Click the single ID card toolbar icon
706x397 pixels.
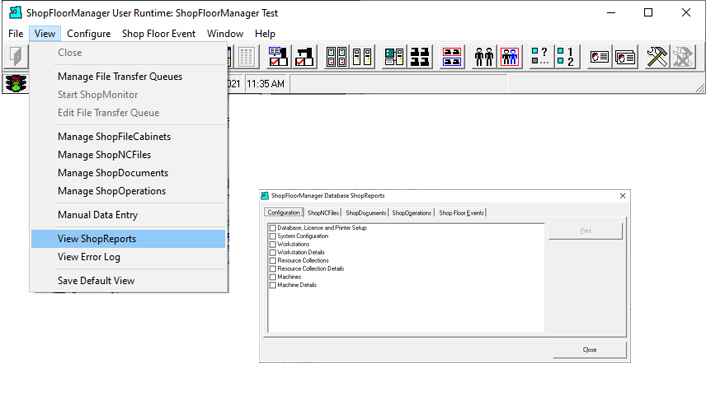point(599,57)
